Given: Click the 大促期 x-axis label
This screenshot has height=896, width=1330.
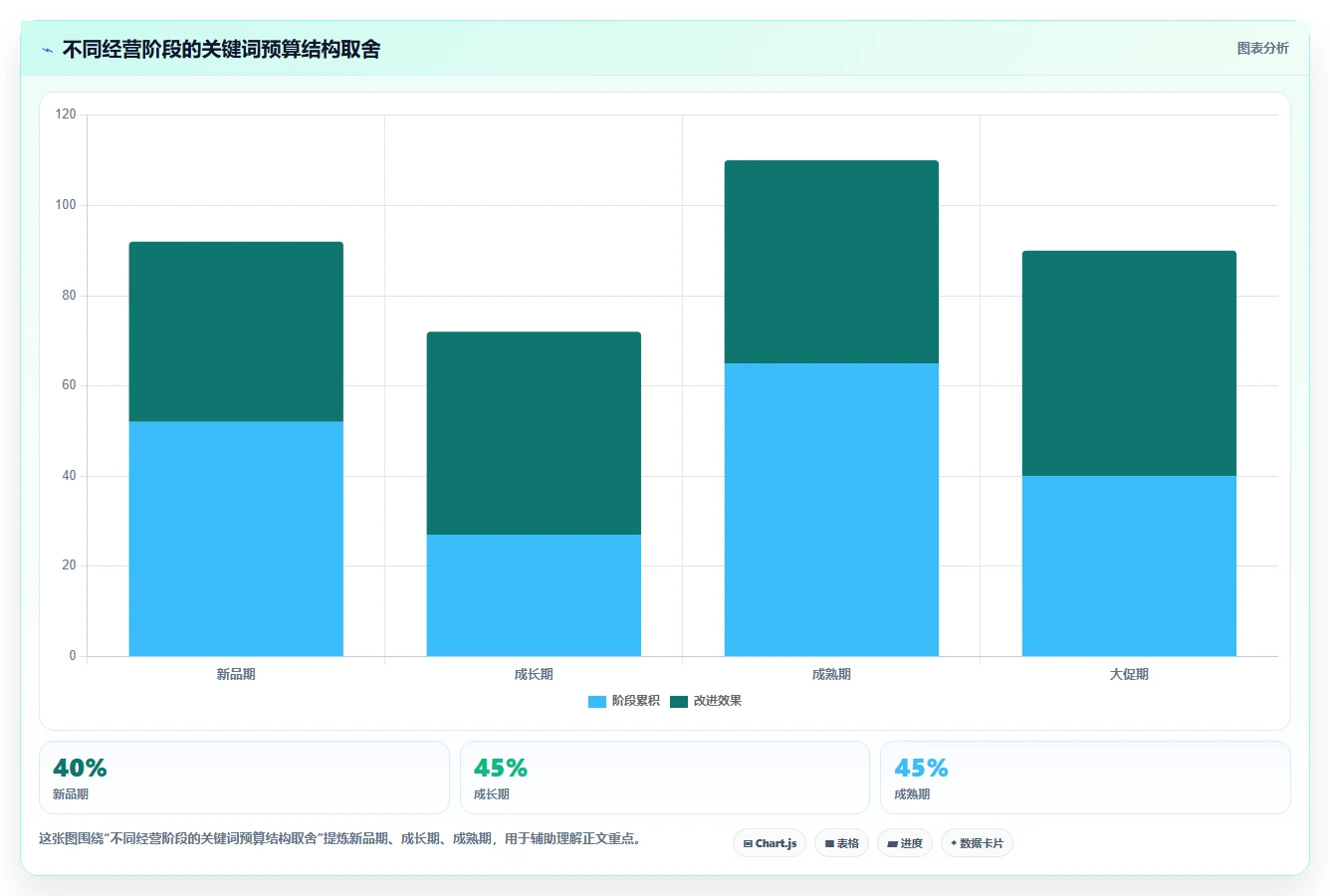Looking at the screenshot, I should pyautogui.click(x=1129, y=674).
